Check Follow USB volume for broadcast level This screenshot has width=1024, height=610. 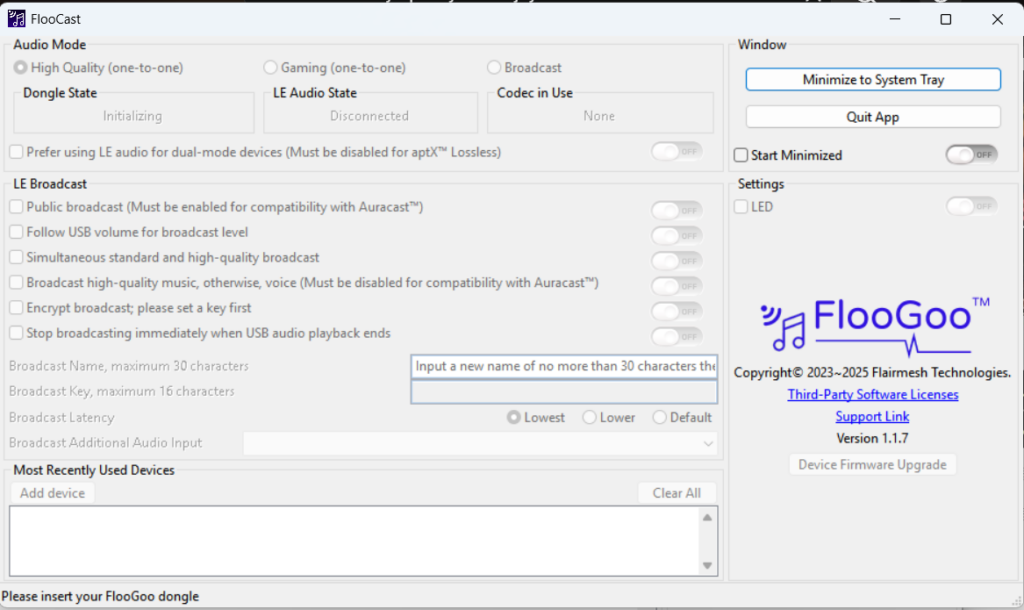tap(16, 232)
